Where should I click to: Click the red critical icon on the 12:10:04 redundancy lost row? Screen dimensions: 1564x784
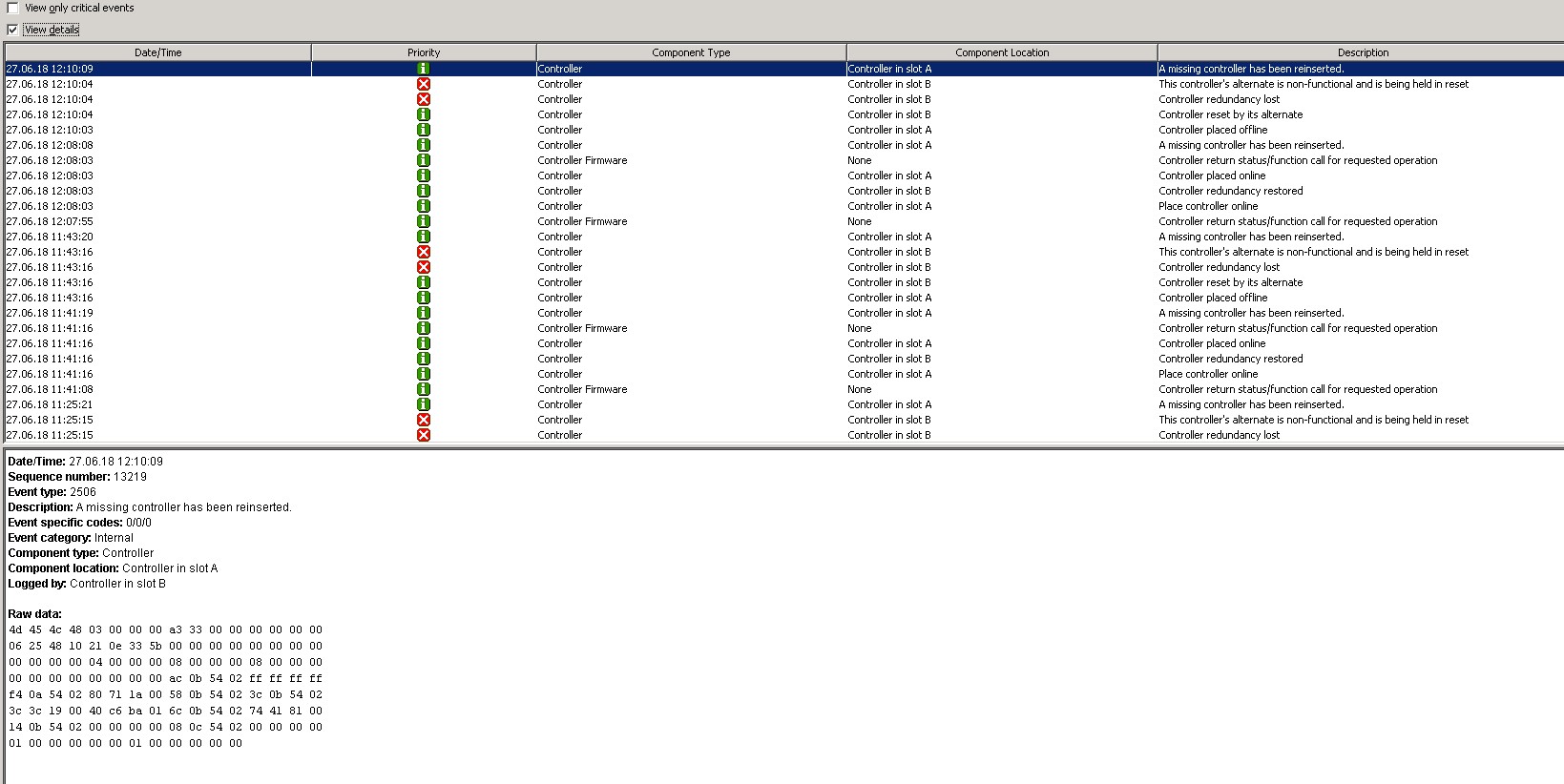click(x=424, y=99)
